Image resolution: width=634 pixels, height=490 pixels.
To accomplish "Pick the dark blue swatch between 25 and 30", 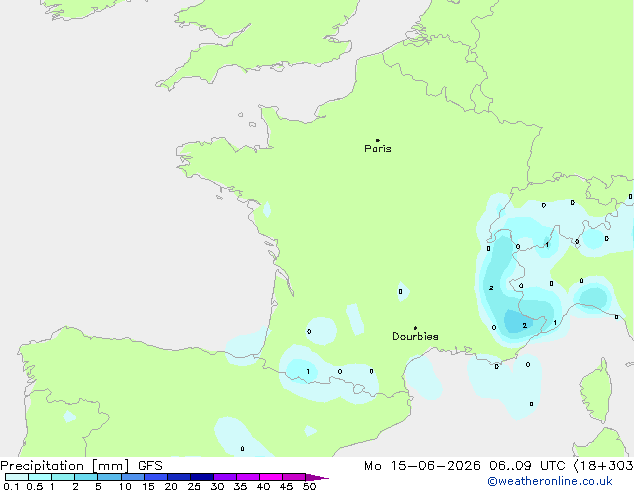I will [x=202, y=477].
